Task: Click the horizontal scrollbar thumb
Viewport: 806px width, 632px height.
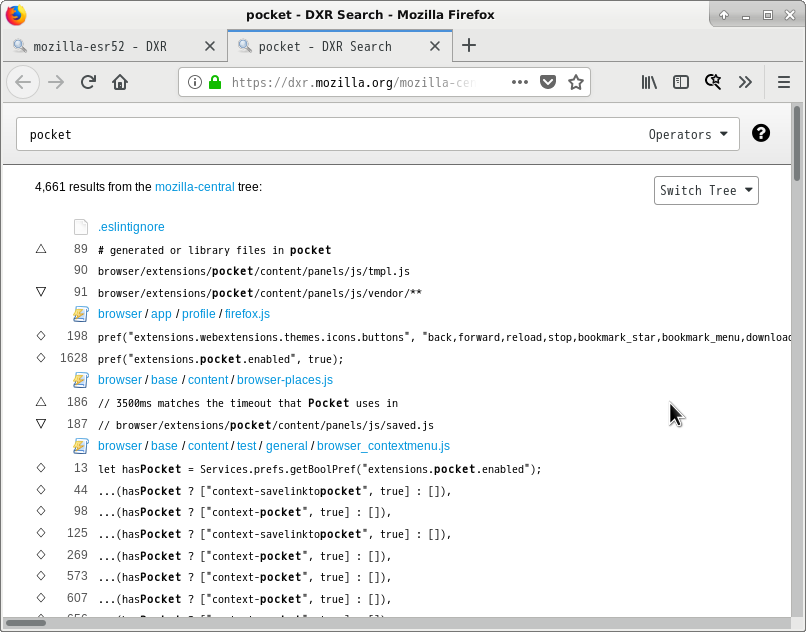Action: (x=26, y=623)
